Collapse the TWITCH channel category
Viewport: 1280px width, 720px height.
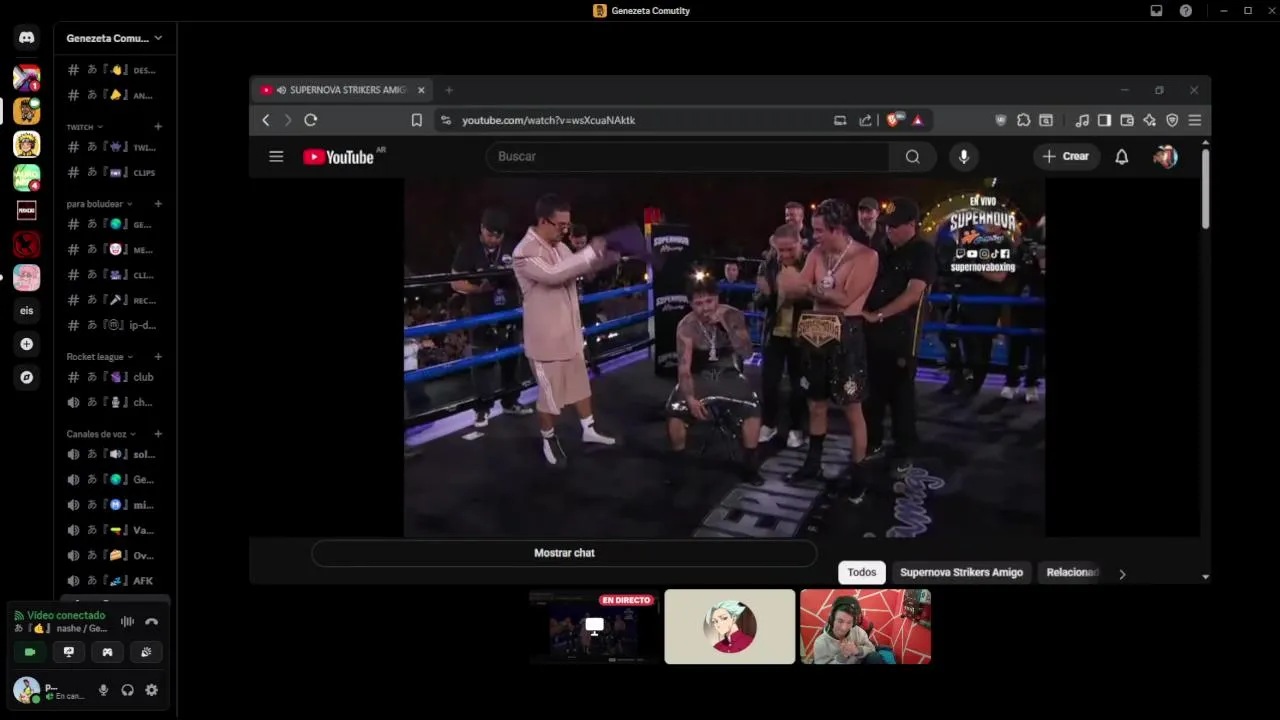tap(85, 127)
